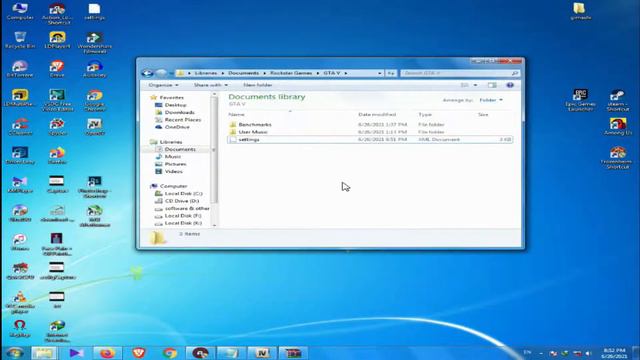
Task: Open the Computer desktop icon
Action: tap(20, 11)
